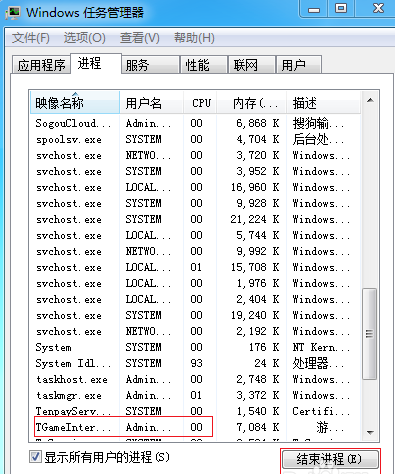Click the 结束进程(E) button
Image resolution: width=395 pixels, height=474 pixels.
(x=330, y=459)
